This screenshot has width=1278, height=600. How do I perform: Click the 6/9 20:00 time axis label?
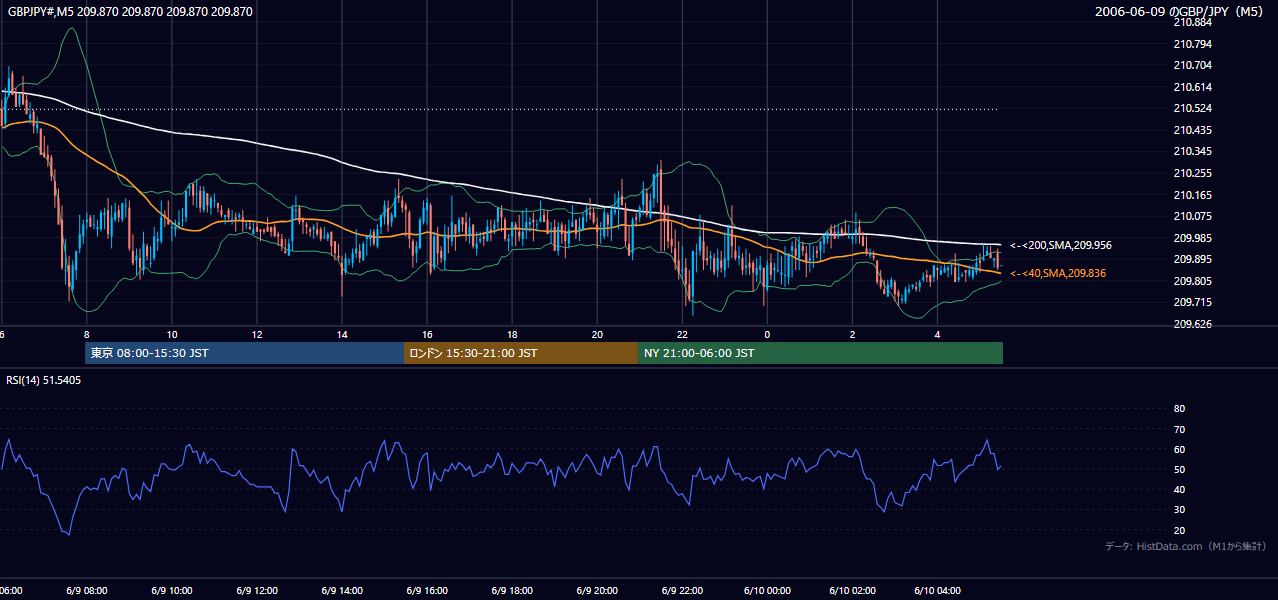pos(597,590)
